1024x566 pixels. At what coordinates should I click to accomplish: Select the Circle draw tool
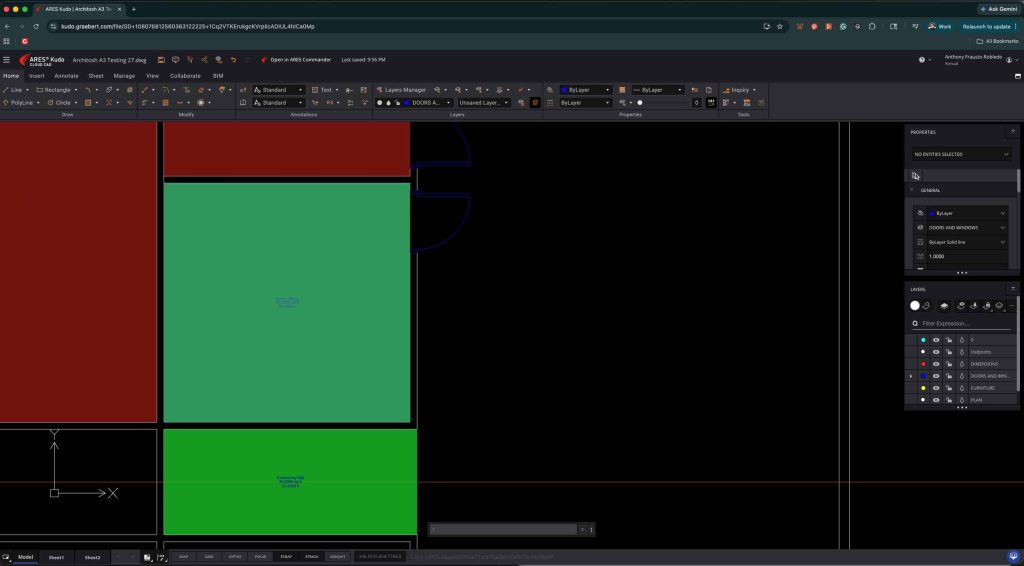point(59,102)
